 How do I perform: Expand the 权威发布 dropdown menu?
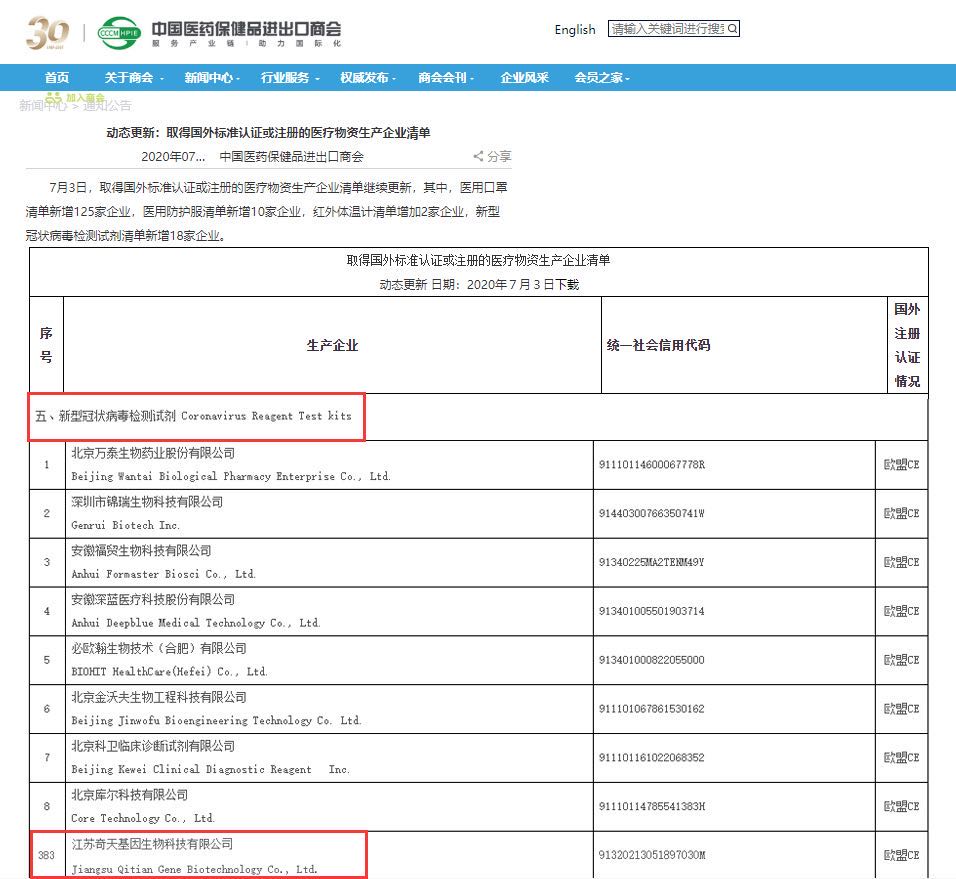tap(368, 77)
